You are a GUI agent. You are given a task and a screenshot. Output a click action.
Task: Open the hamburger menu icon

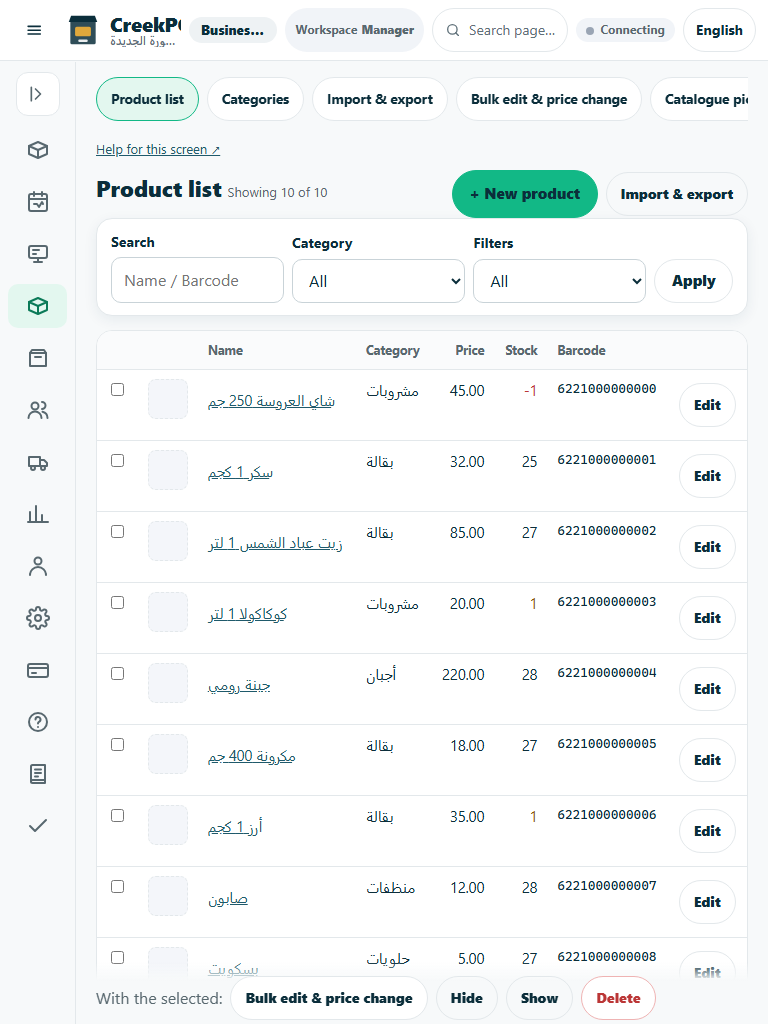34,30
